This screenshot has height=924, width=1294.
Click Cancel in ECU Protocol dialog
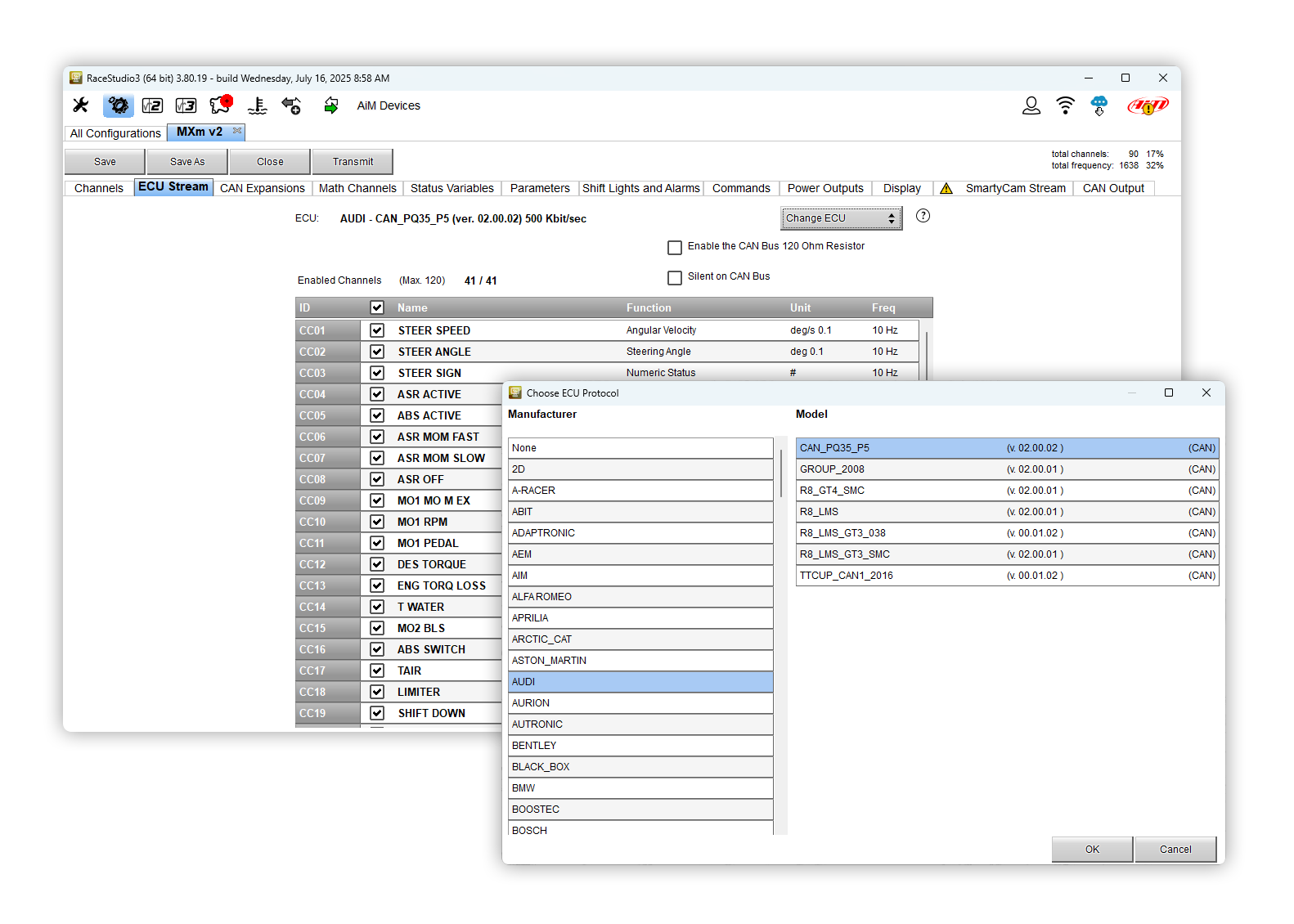click(x=1175, y=850)
